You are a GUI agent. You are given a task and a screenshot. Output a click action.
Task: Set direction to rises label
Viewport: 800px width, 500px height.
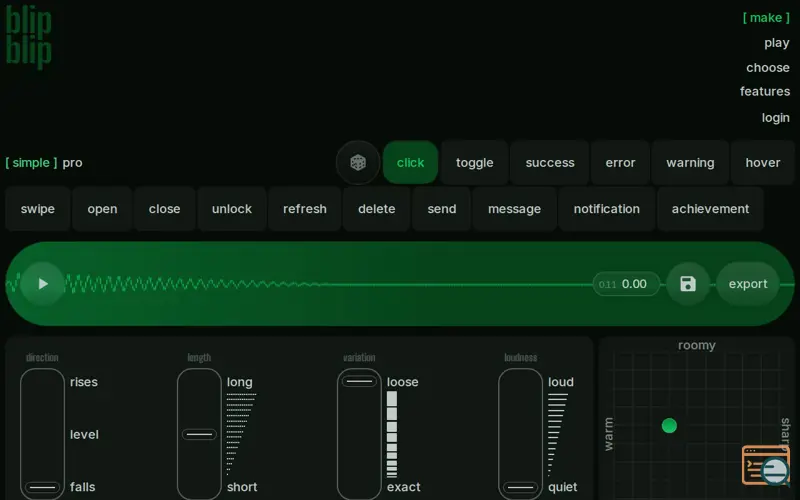coord(84,382)
